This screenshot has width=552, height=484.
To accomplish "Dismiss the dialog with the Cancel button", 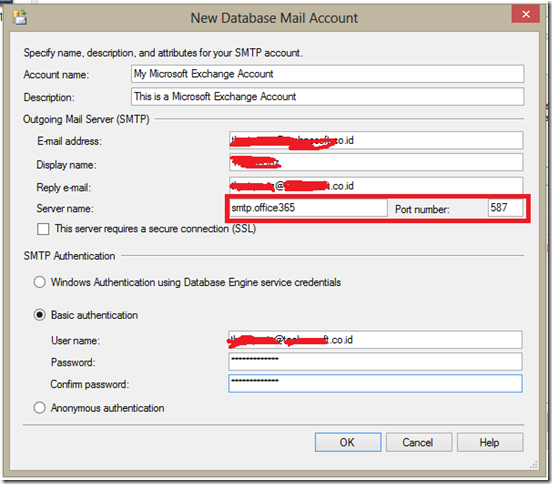I will click(419, 442).
